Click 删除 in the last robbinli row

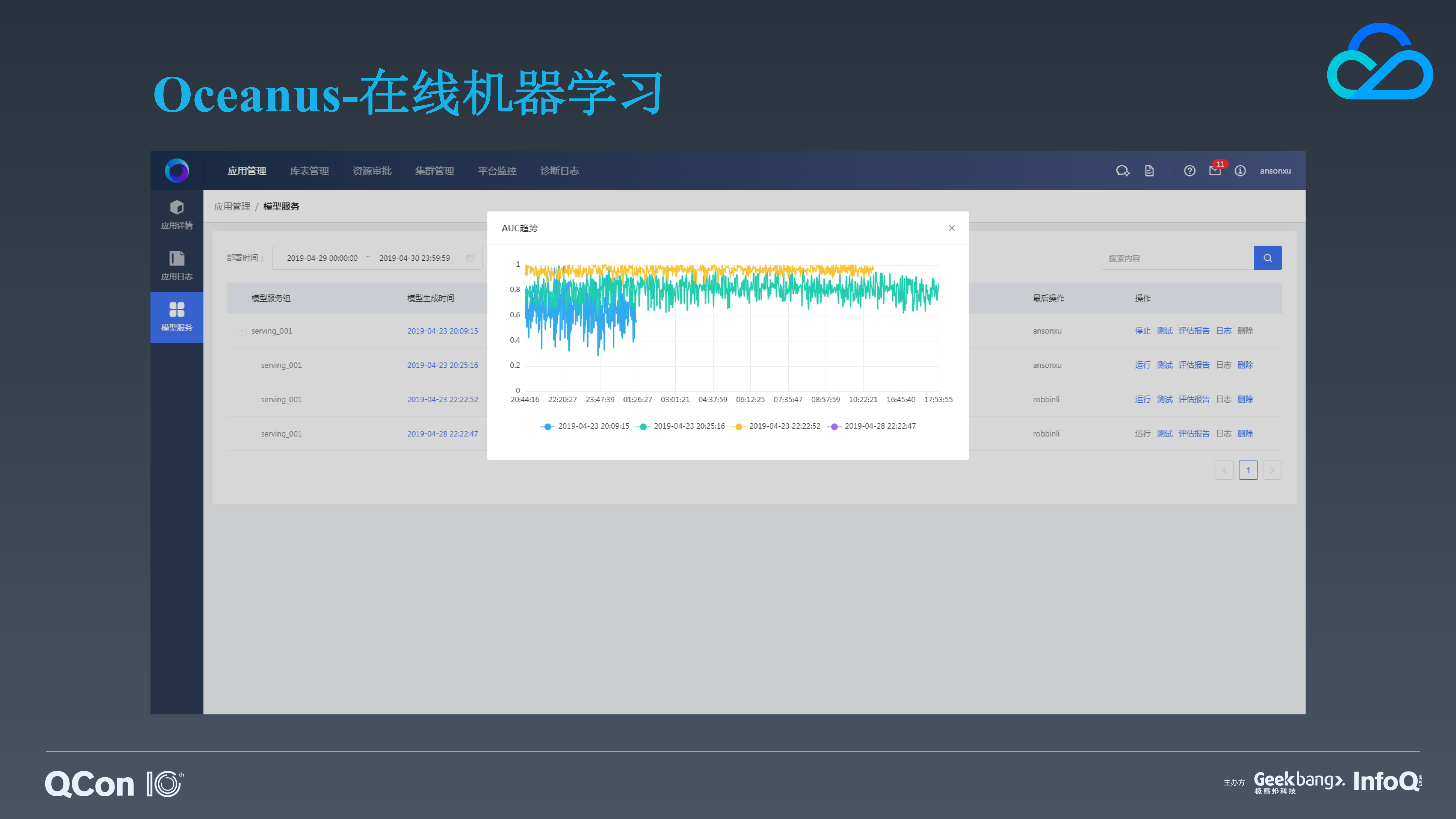click(1245, 434)
